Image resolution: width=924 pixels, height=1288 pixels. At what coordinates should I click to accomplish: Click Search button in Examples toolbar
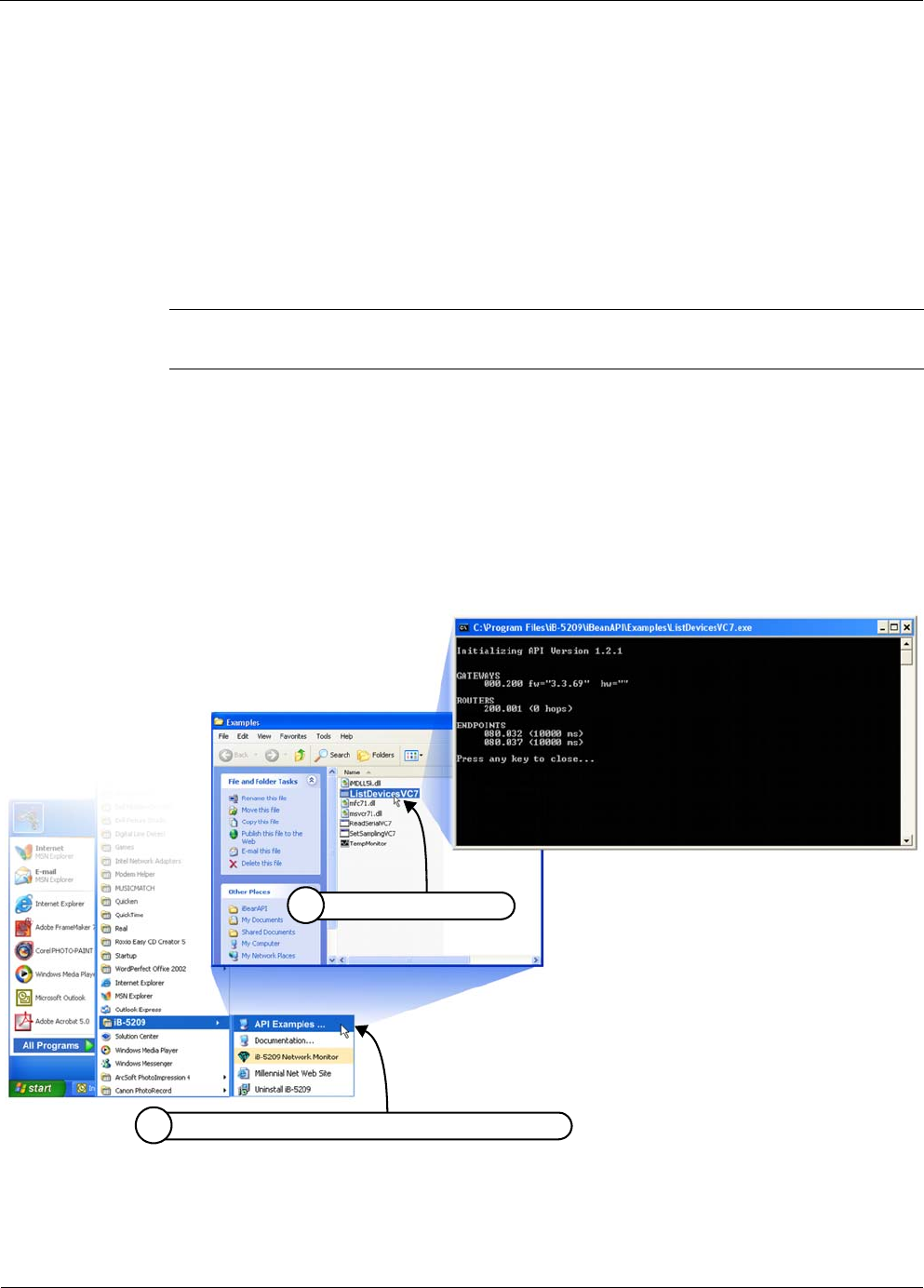point(332,755)
